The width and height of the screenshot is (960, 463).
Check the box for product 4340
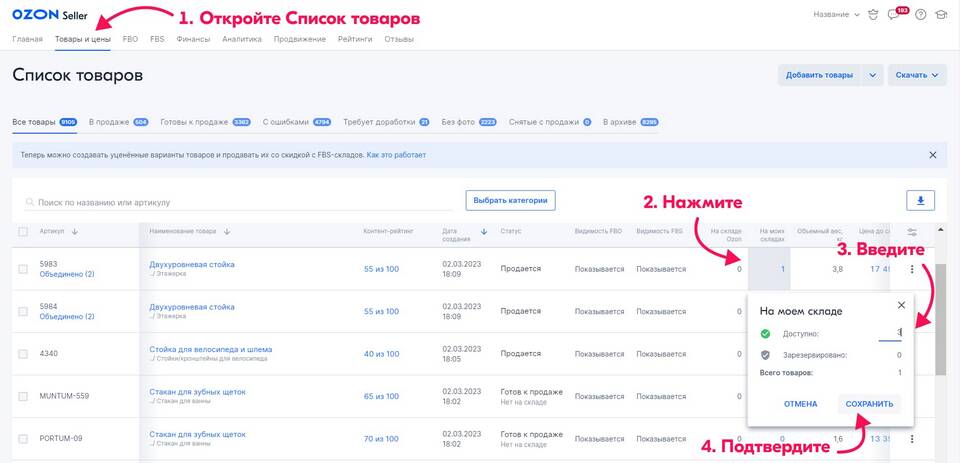(x=23, y=354)
